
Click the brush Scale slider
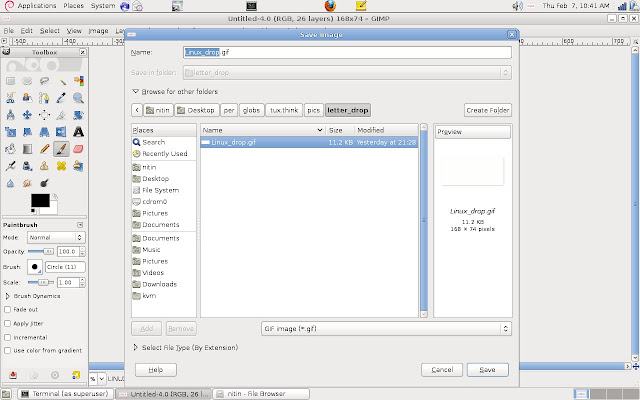point(41,282)
